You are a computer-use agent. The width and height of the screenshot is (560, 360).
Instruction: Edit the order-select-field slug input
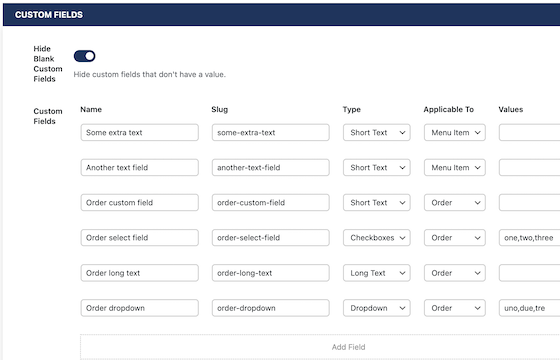[x=271, y=238]
